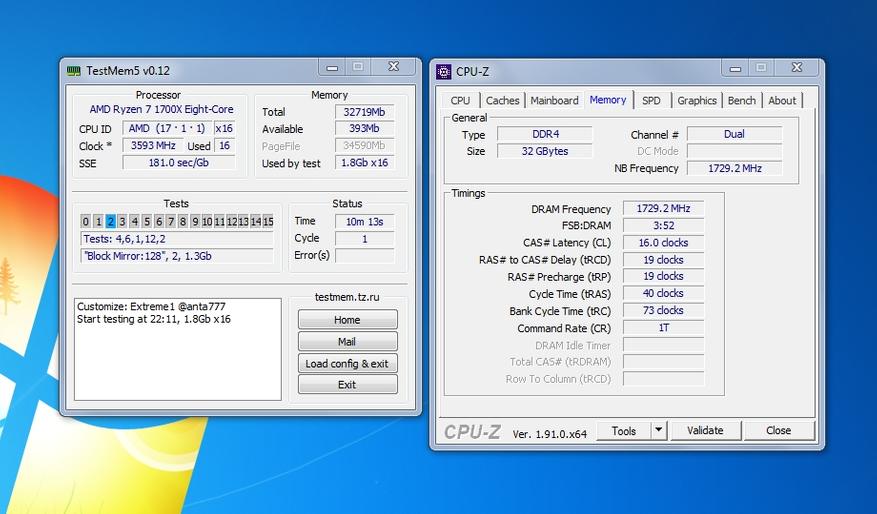This screenshot has width=877, height=514.
Task: Click the Cycle '1' value field
Action: (364, 239)
